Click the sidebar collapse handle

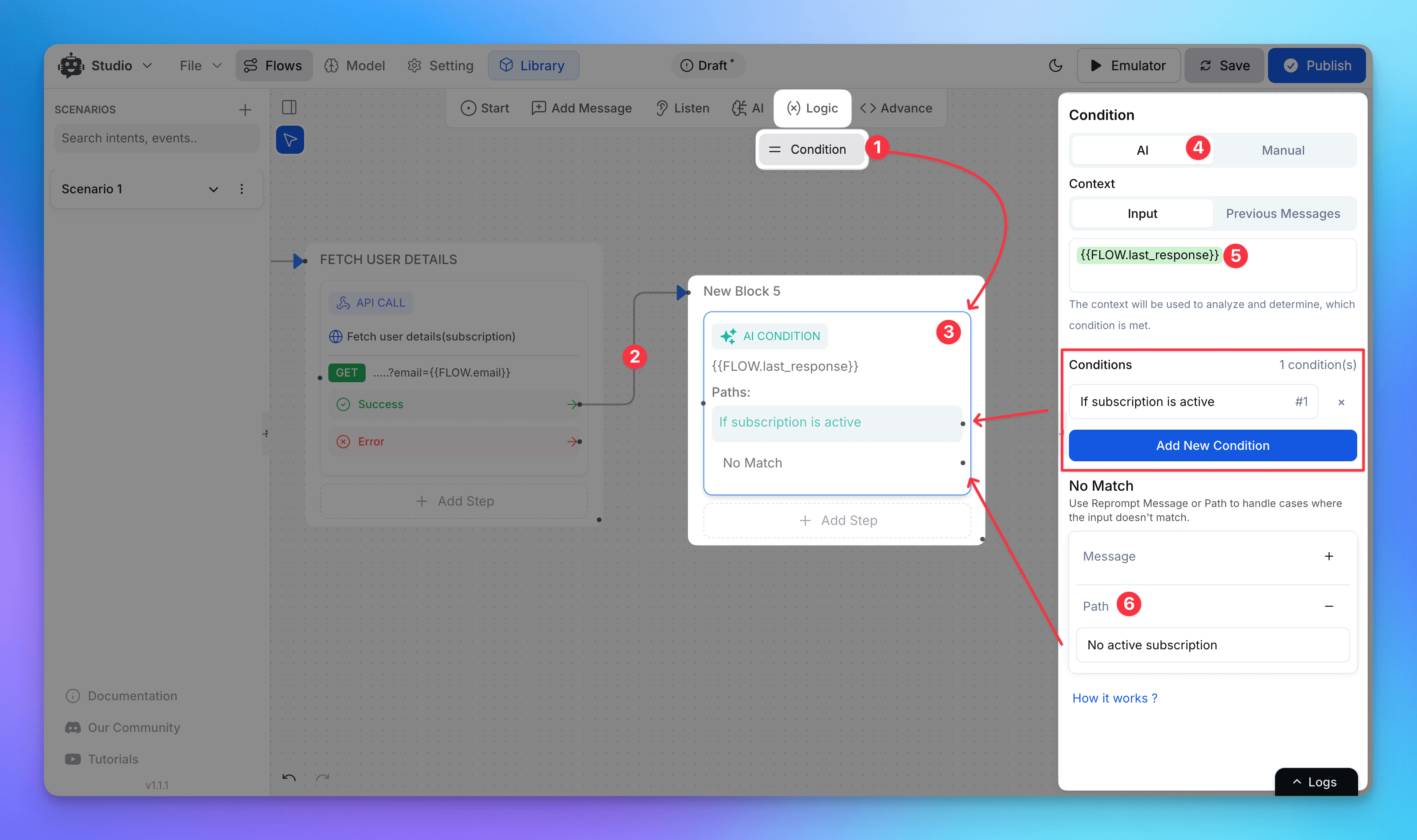click(x=265, y=434)
